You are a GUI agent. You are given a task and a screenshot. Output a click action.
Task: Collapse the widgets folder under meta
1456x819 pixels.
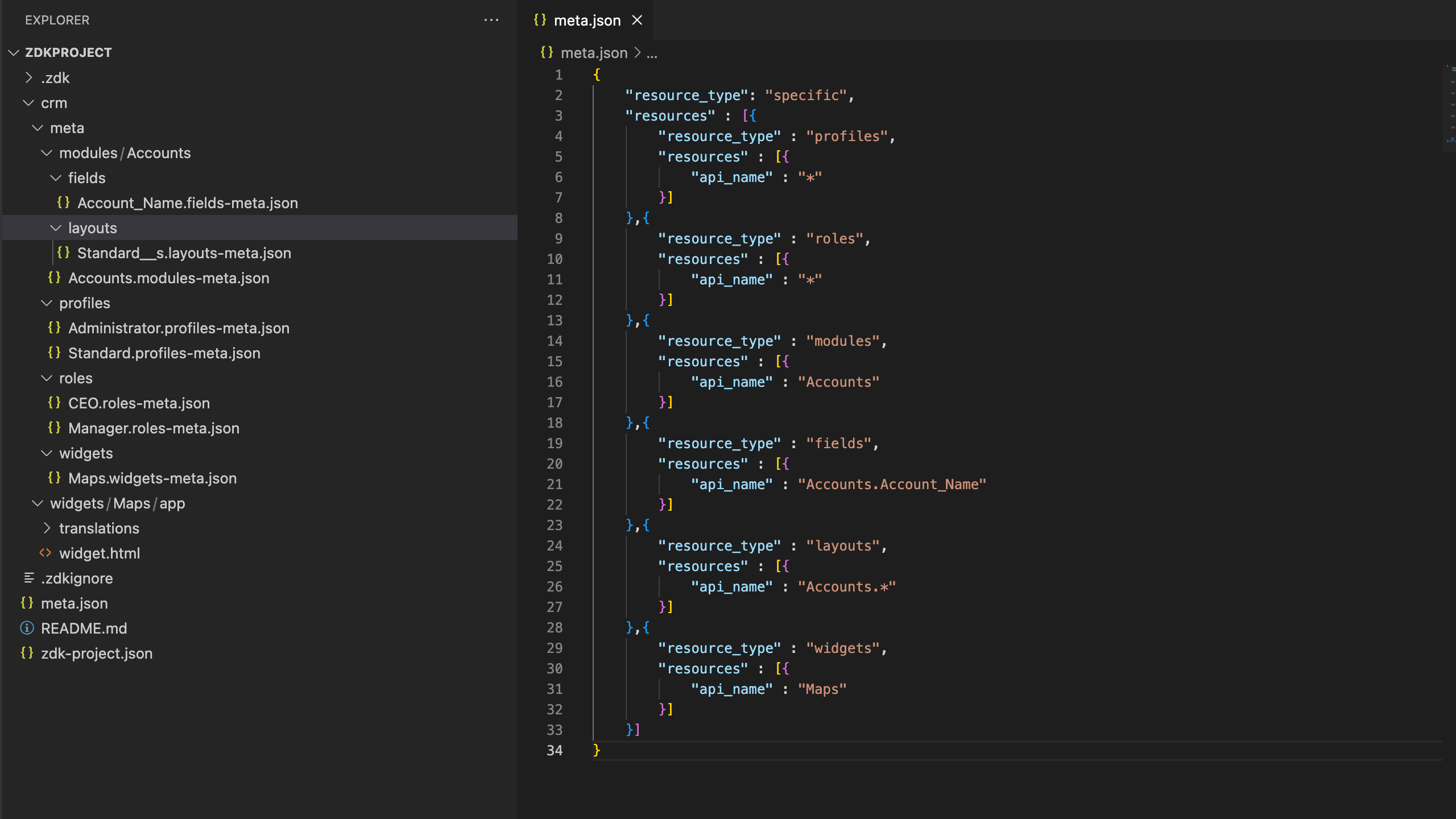click(47, 453)
